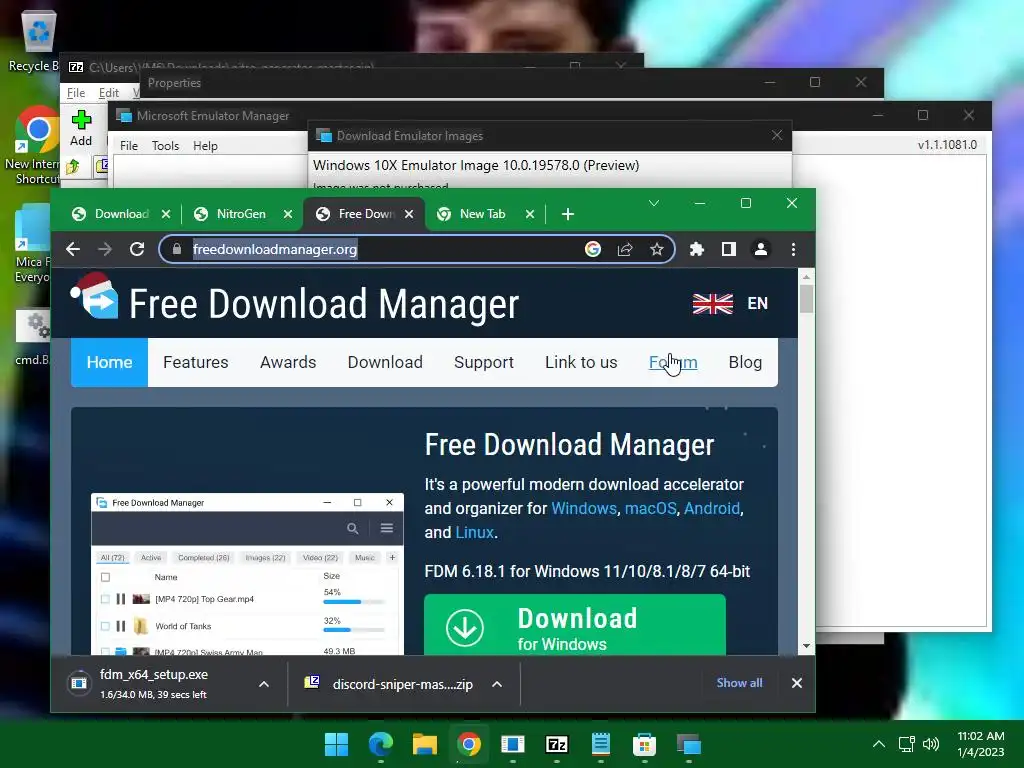Open File Explorer from taskbar
This screenshot has width=1024, height=768.
pyautogui.click(x=424, y=744)
